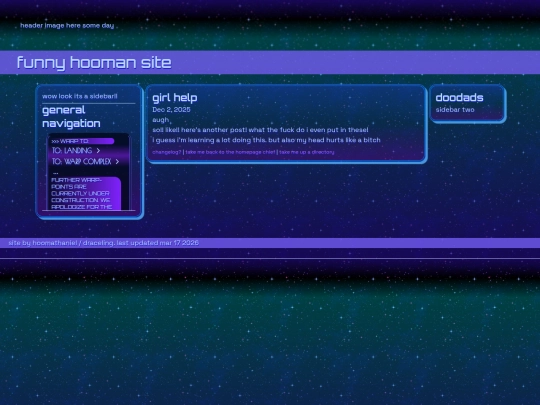The width and height of the screenshot is (540, 405).
Task: Open the 'TO: WARP COMPLEX' warp link
Action: coord(85,162)
